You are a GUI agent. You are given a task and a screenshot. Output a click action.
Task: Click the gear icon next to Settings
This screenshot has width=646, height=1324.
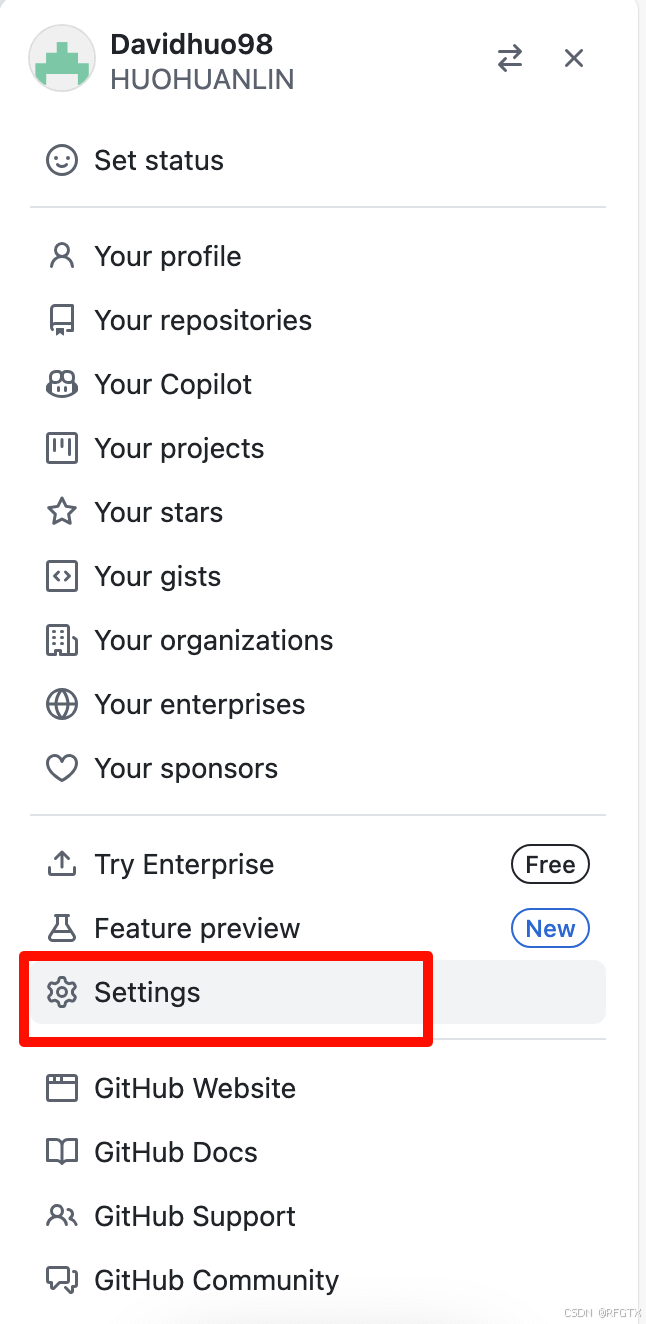(x=62, y=993)
